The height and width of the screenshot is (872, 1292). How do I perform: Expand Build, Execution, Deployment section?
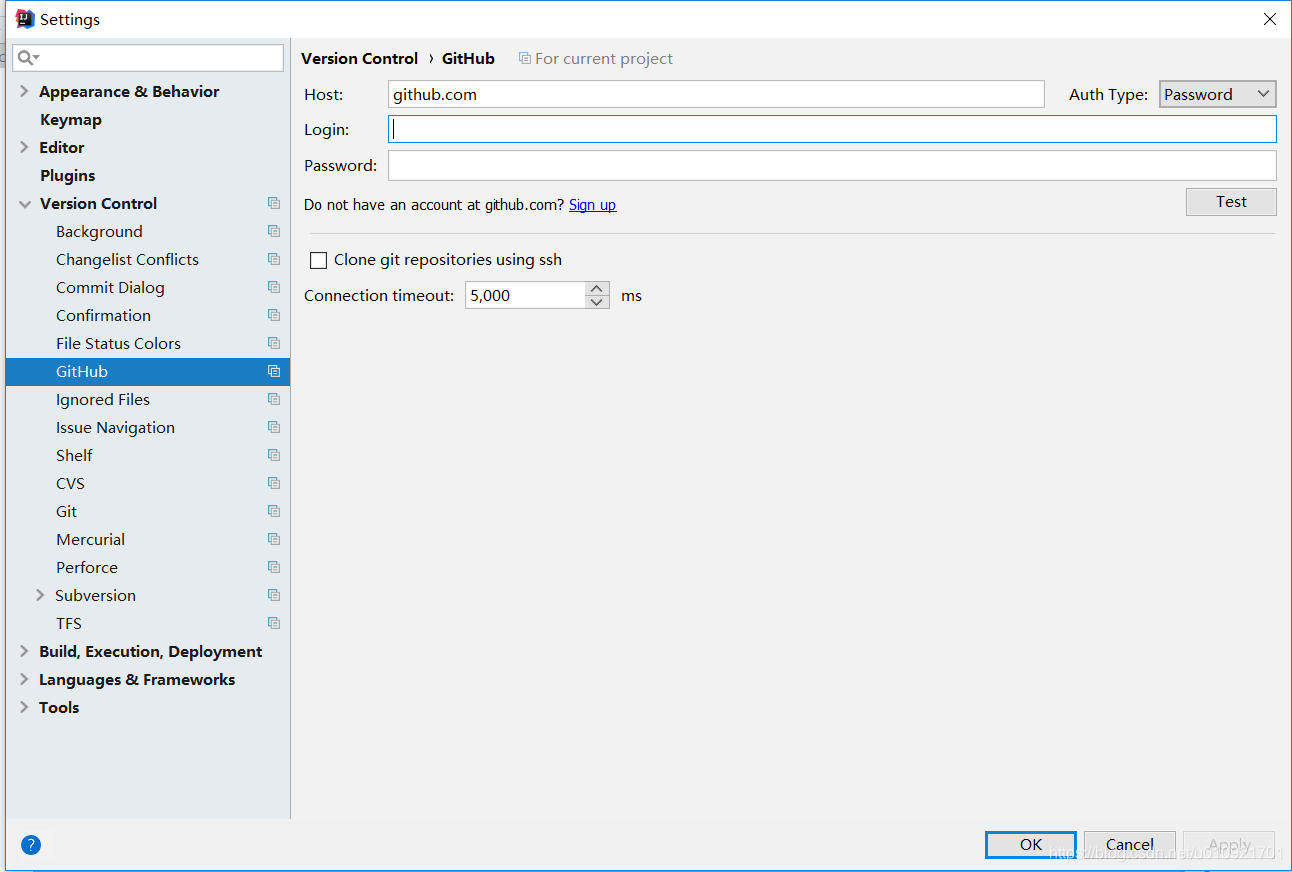pyautogui.click(x=24, y=651)
